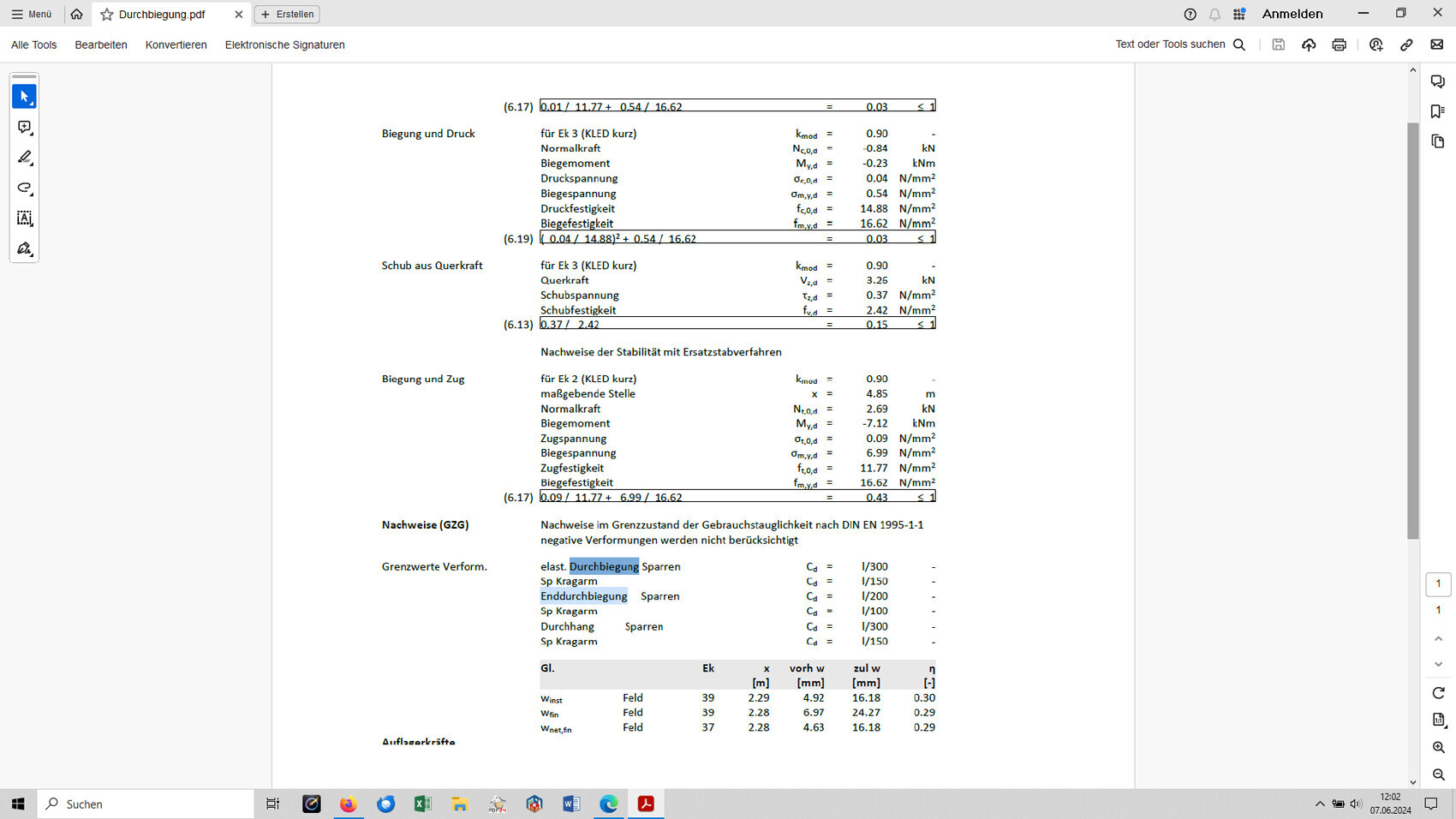Go to the next page arrow
1456x819 pixels.
[1438, 665]
